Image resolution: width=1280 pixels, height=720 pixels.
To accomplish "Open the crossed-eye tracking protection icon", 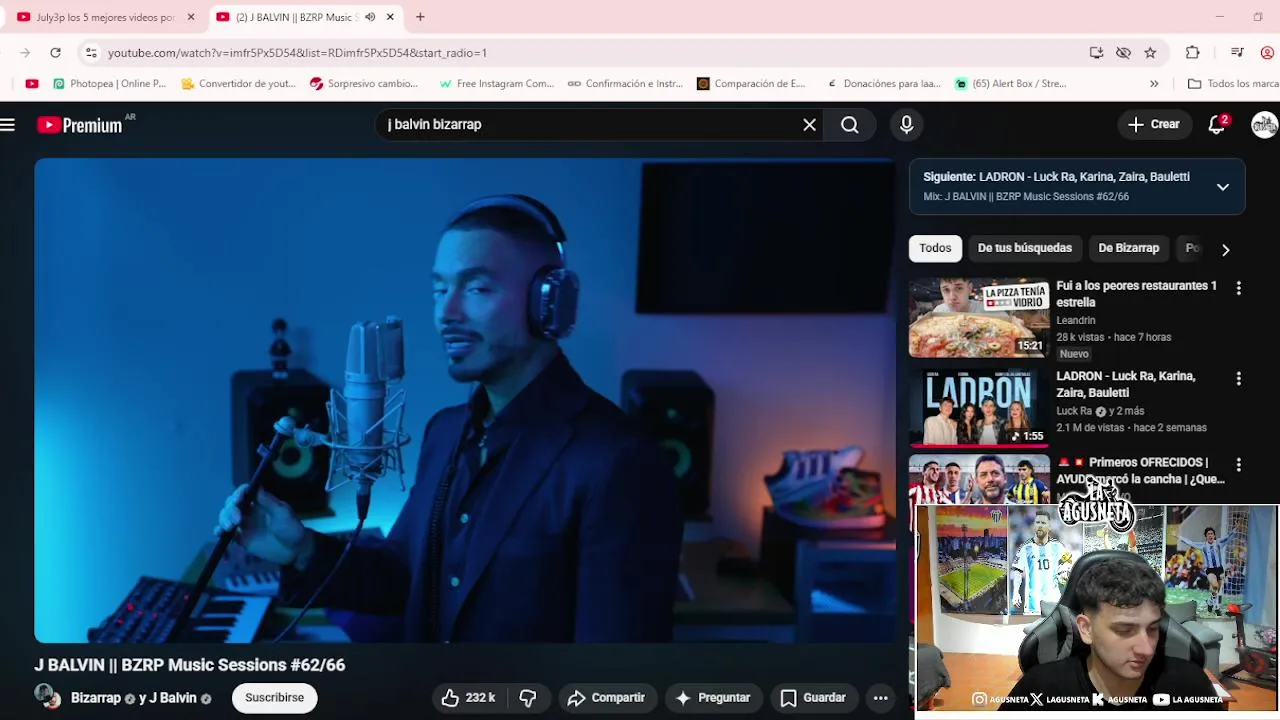I will (x=1123, y=53).
